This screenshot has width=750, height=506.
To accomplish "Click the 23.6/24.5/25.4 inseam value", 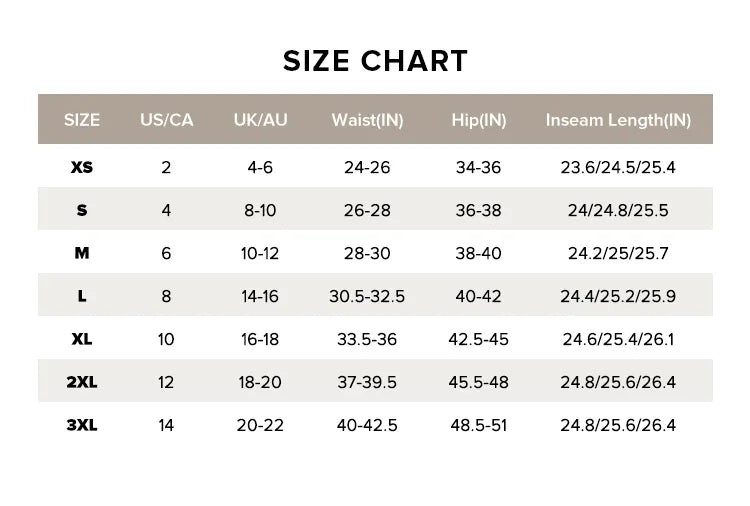I will pyautogui.click(x=618, y=167).
